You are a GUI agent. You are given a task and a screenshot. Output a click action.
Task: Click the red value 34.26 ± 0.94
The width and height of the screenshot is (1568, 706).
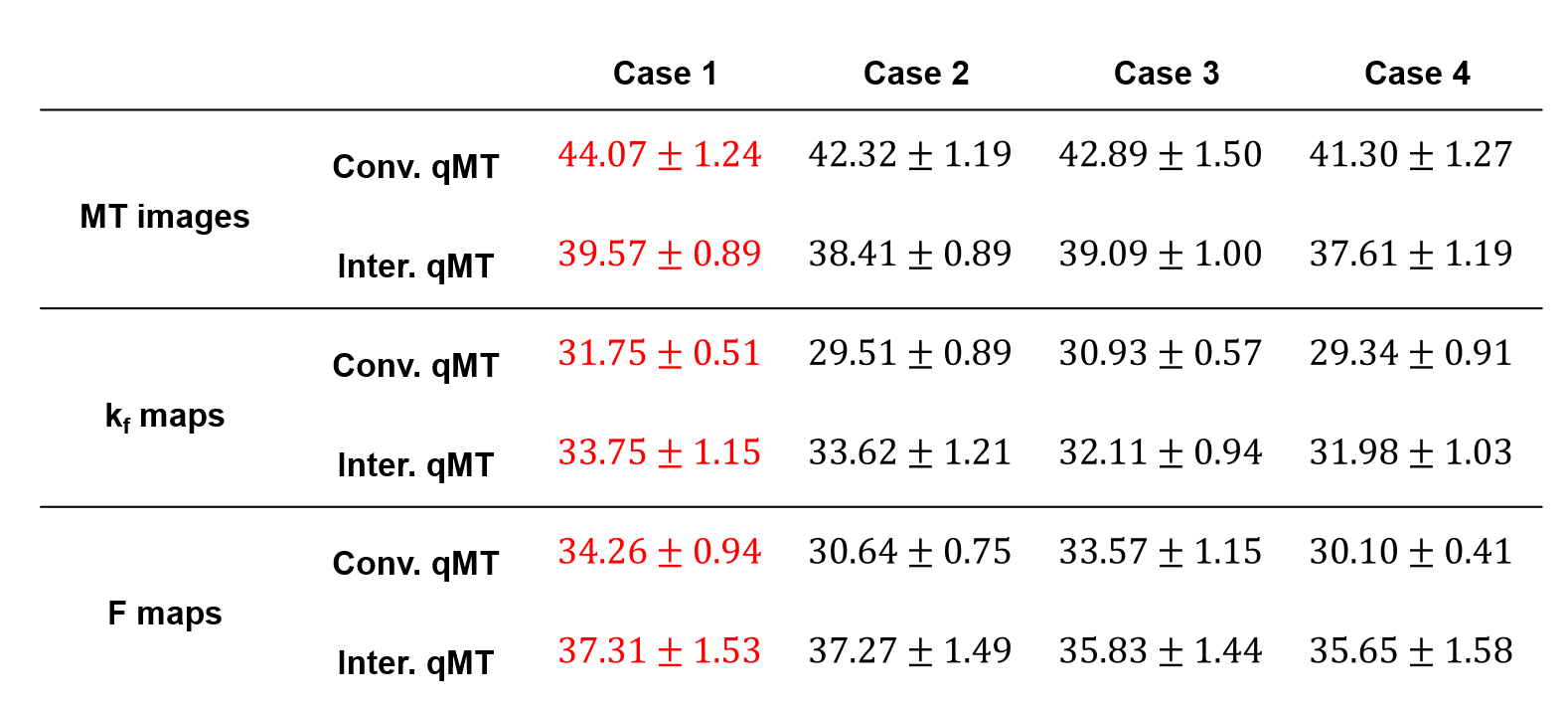(659, 552)
